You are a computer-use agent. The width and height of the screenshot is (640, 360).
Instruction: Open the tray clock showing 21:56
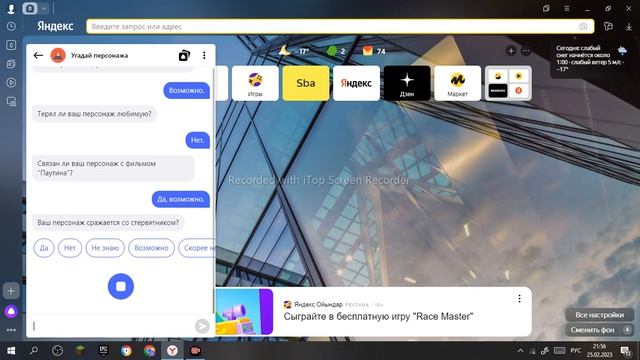click(x=600, y=351)
